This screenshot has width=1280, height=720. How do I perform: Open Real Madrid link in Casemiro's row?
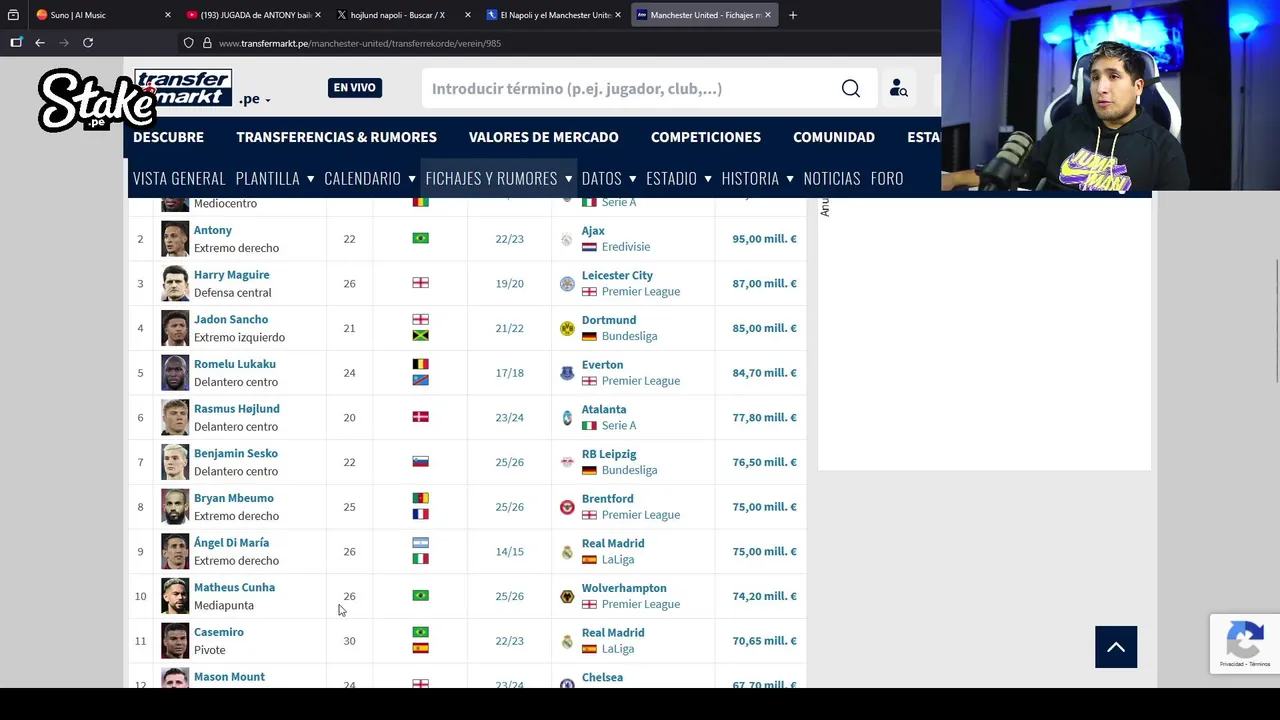click(x=613, y=632)
